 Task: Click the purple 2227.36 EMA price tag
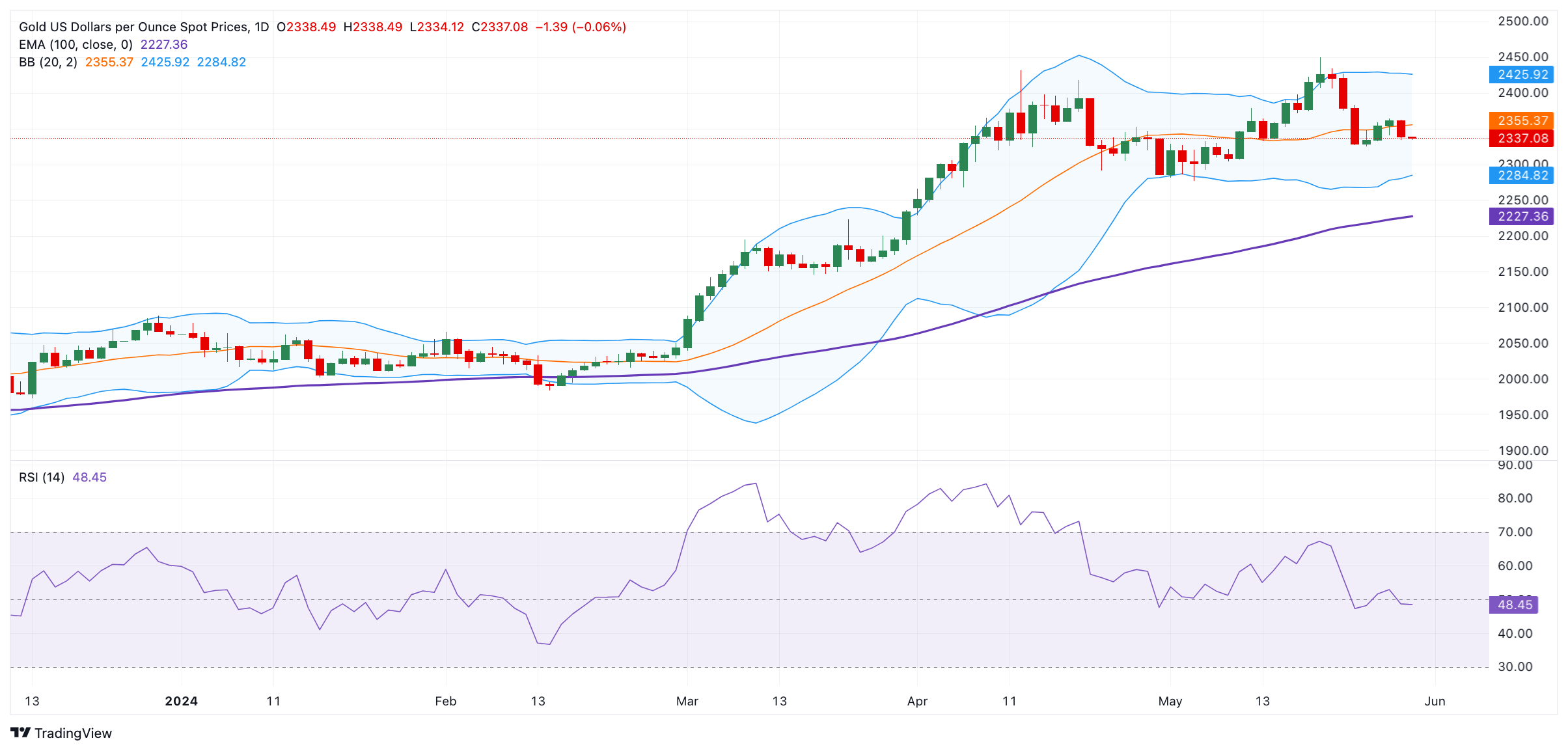(1521, 216)
